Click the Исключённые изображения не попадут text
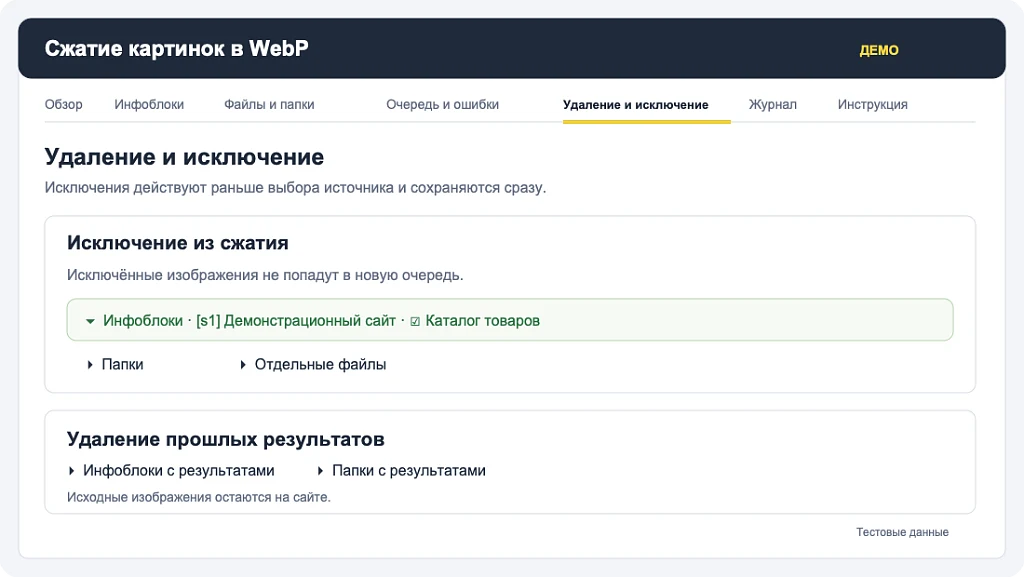The height and width of the screenshot is (577, 1024). point(265,275)
